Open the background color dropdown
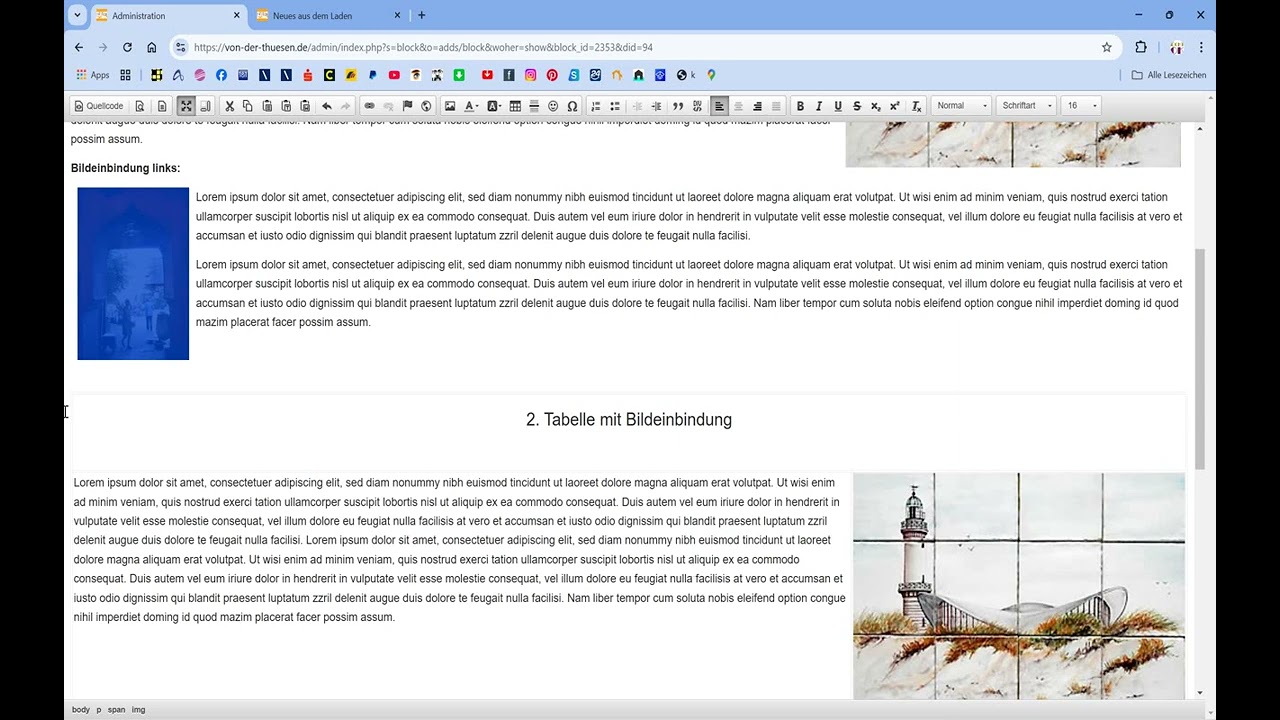The height and width of the screenshot is (720, 1280). point(494,106)
